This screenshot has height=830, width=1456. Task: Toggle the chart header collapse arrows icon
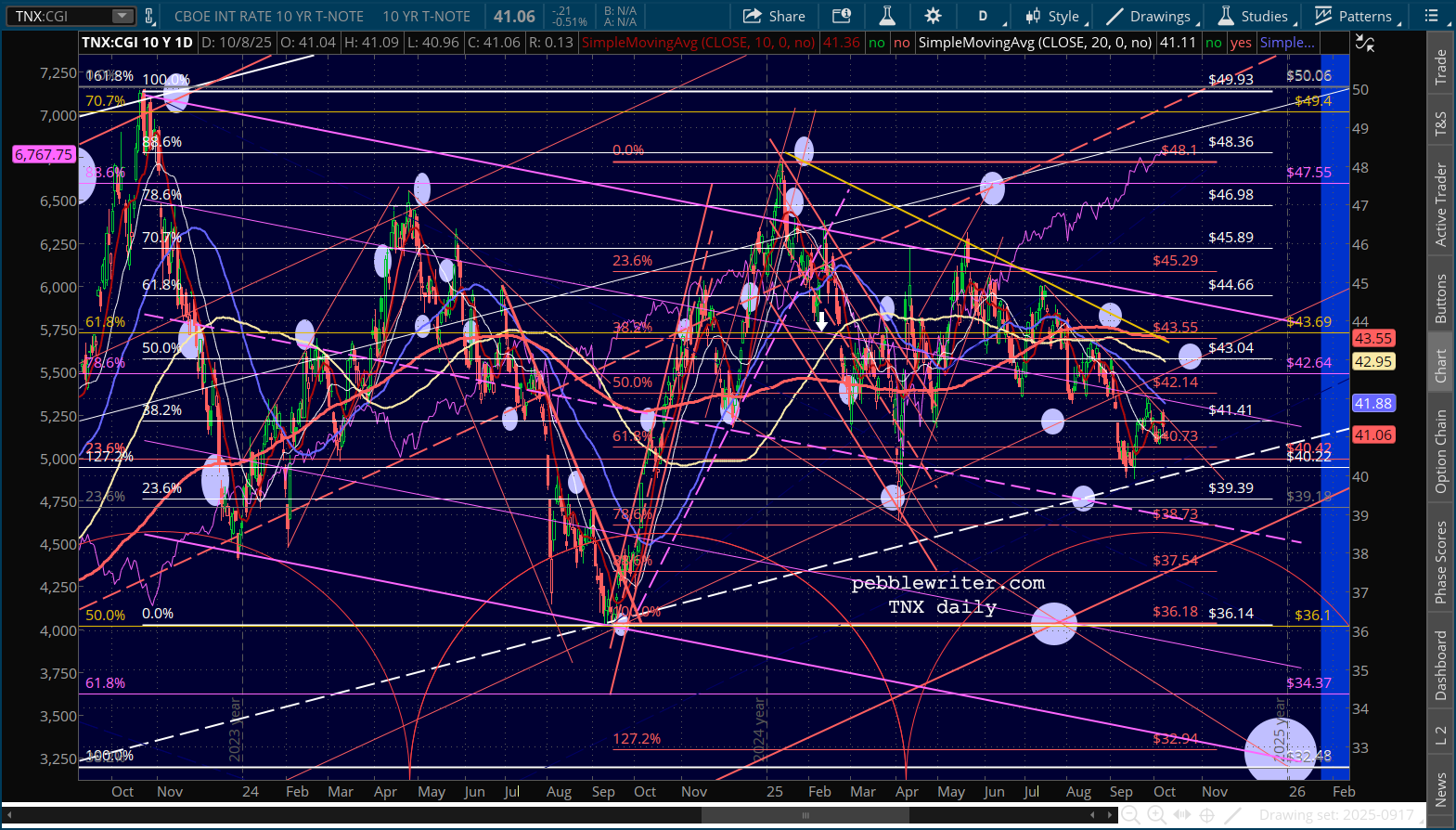click(x=1364, y=42)
